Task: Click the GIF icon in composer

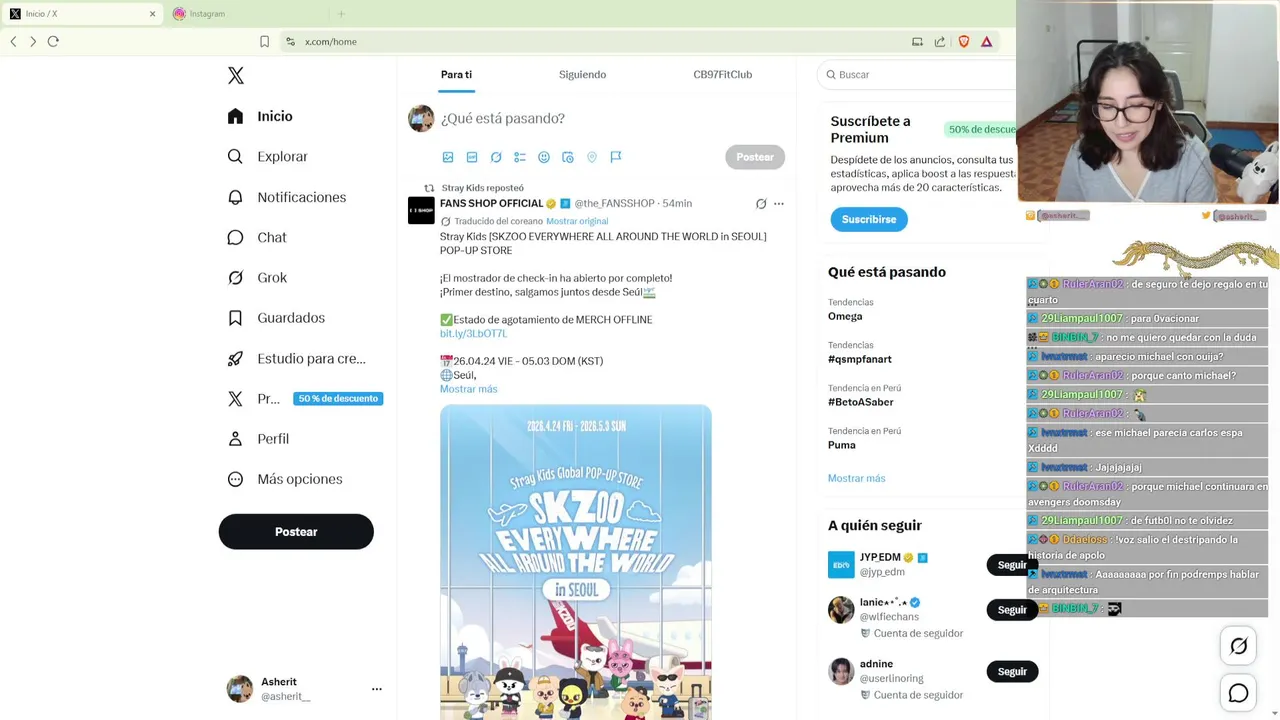Action: 472,157
